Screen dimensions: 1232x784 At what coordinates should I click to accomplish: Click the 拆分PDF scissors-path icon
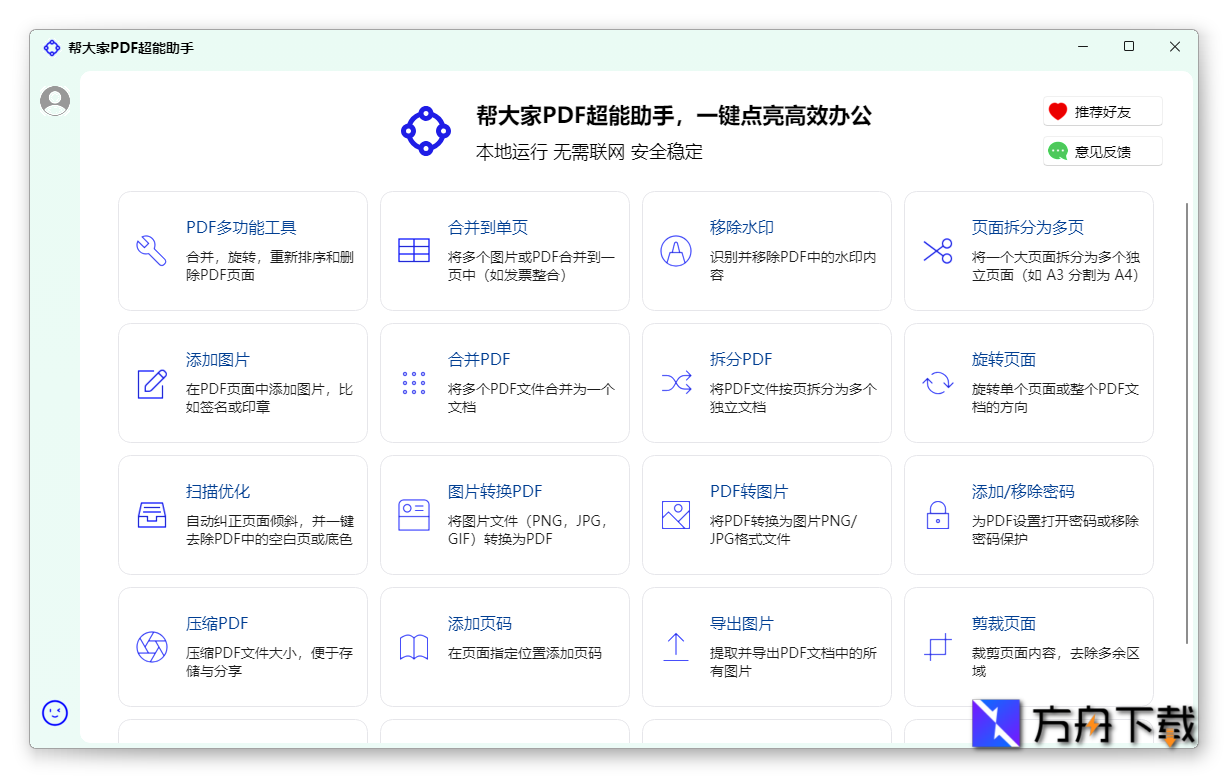pos(676,383)
